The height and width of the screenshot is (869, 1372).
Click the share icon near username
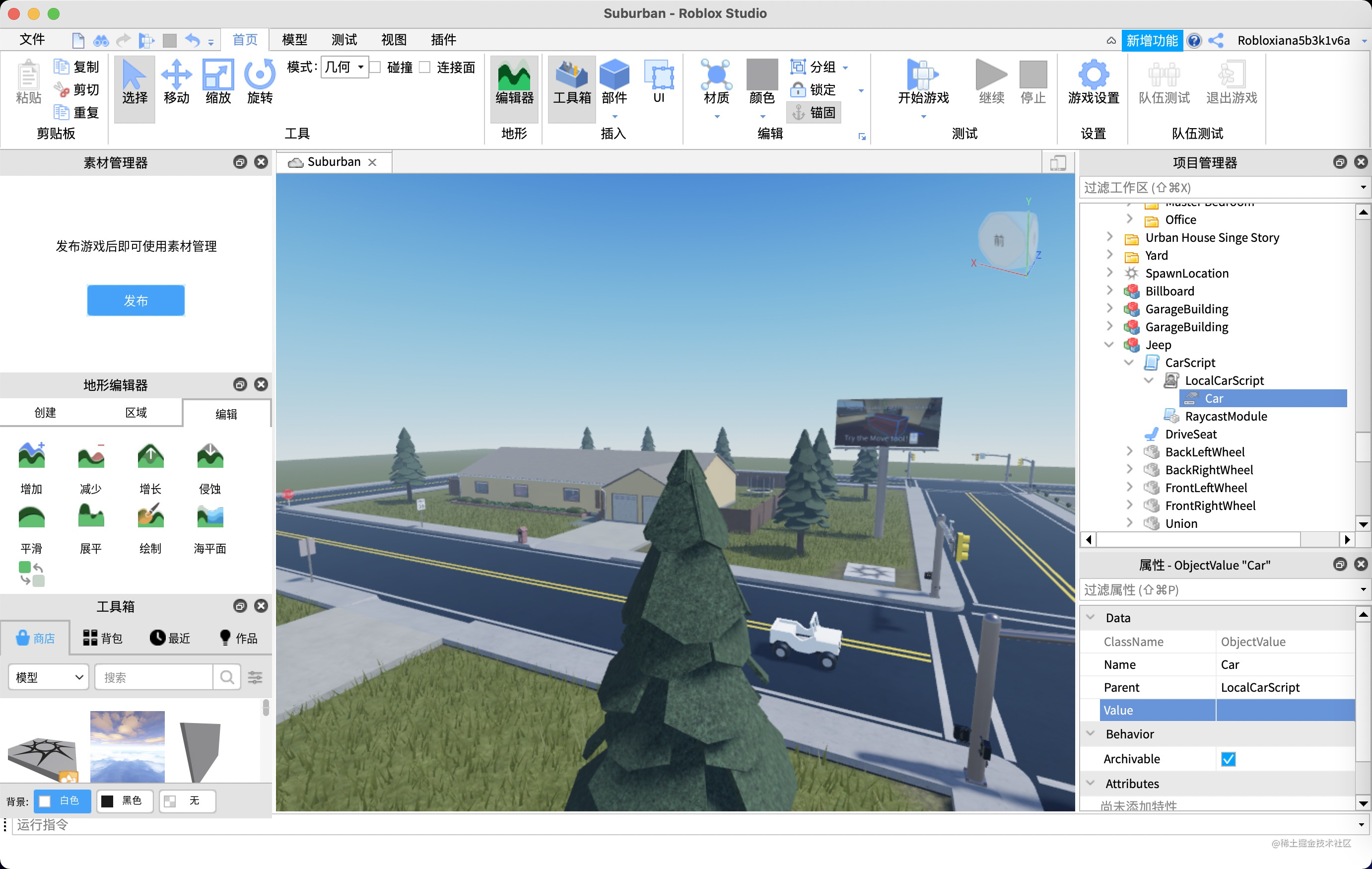1216,40
